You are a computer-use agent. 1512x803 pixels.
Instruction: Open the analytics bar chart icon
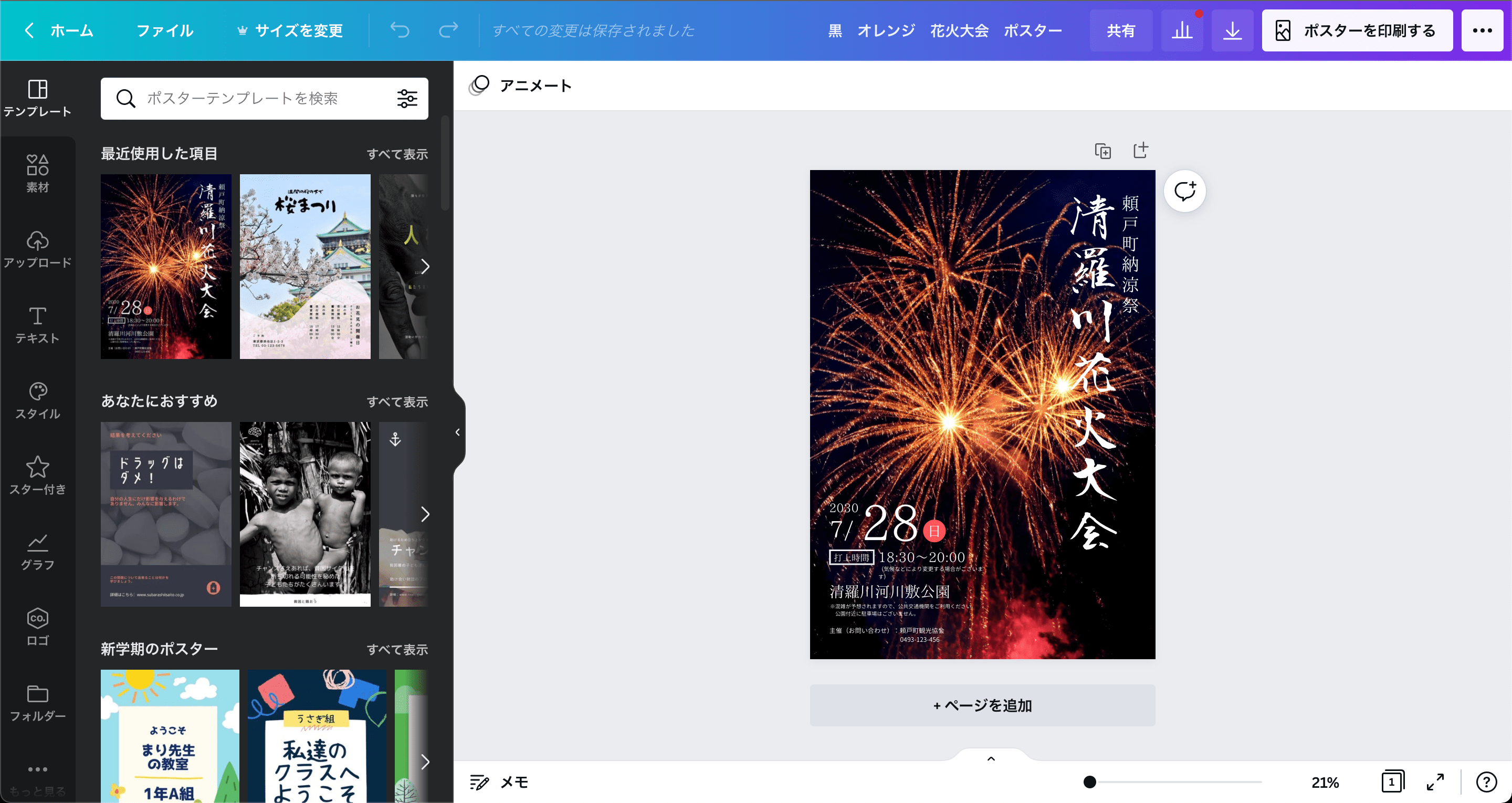(1182, 30)
